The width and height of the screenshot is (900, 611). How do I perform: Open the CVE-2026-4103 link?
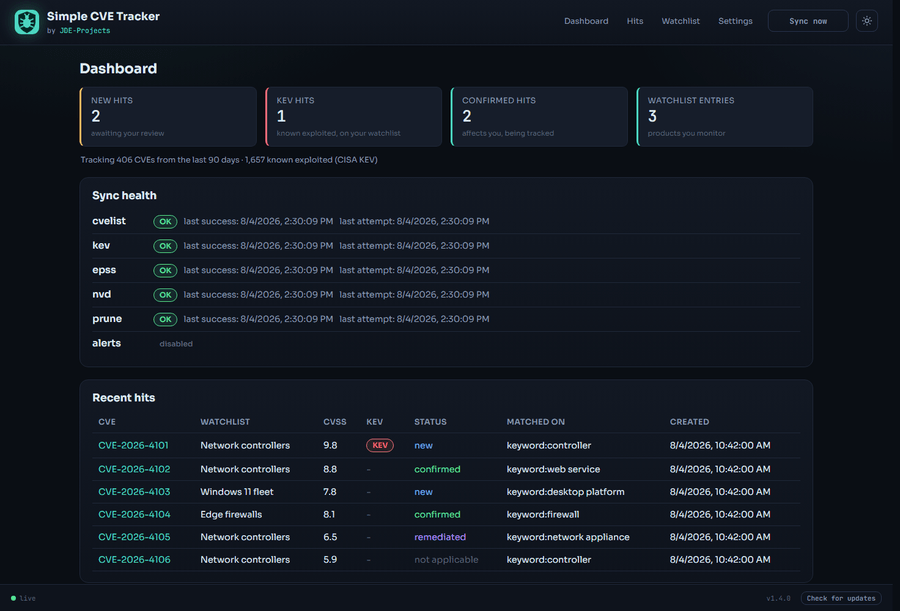tap(134, 492)
